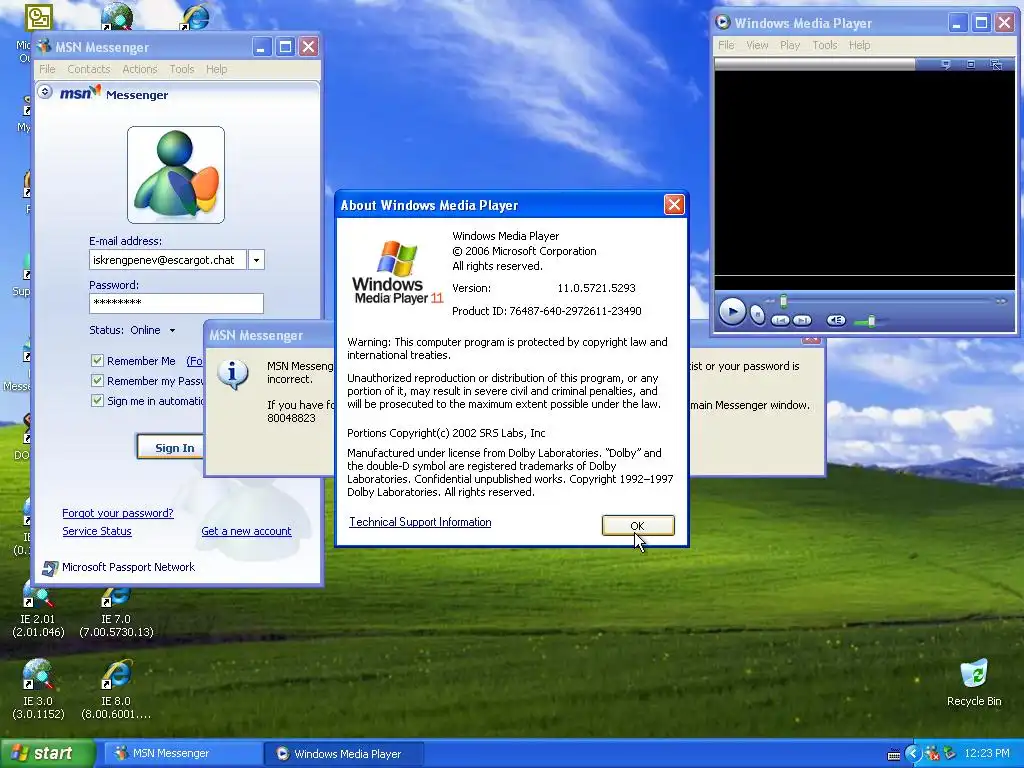Open Forgot your password link
Screen dimensions: 1024x768
pos(118,513)
